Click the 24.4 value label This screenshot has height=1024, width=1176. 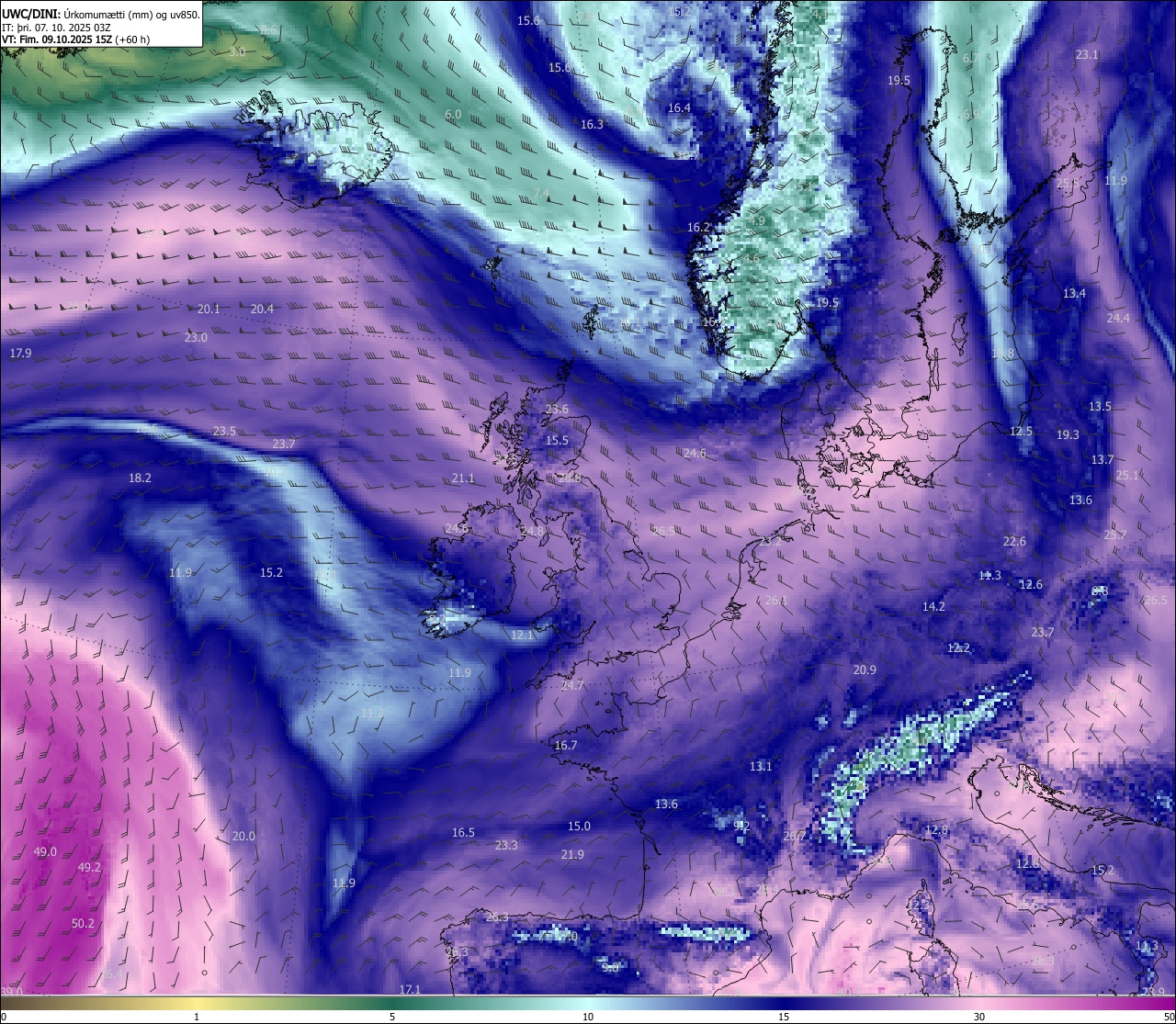[x=1118, y=318]
